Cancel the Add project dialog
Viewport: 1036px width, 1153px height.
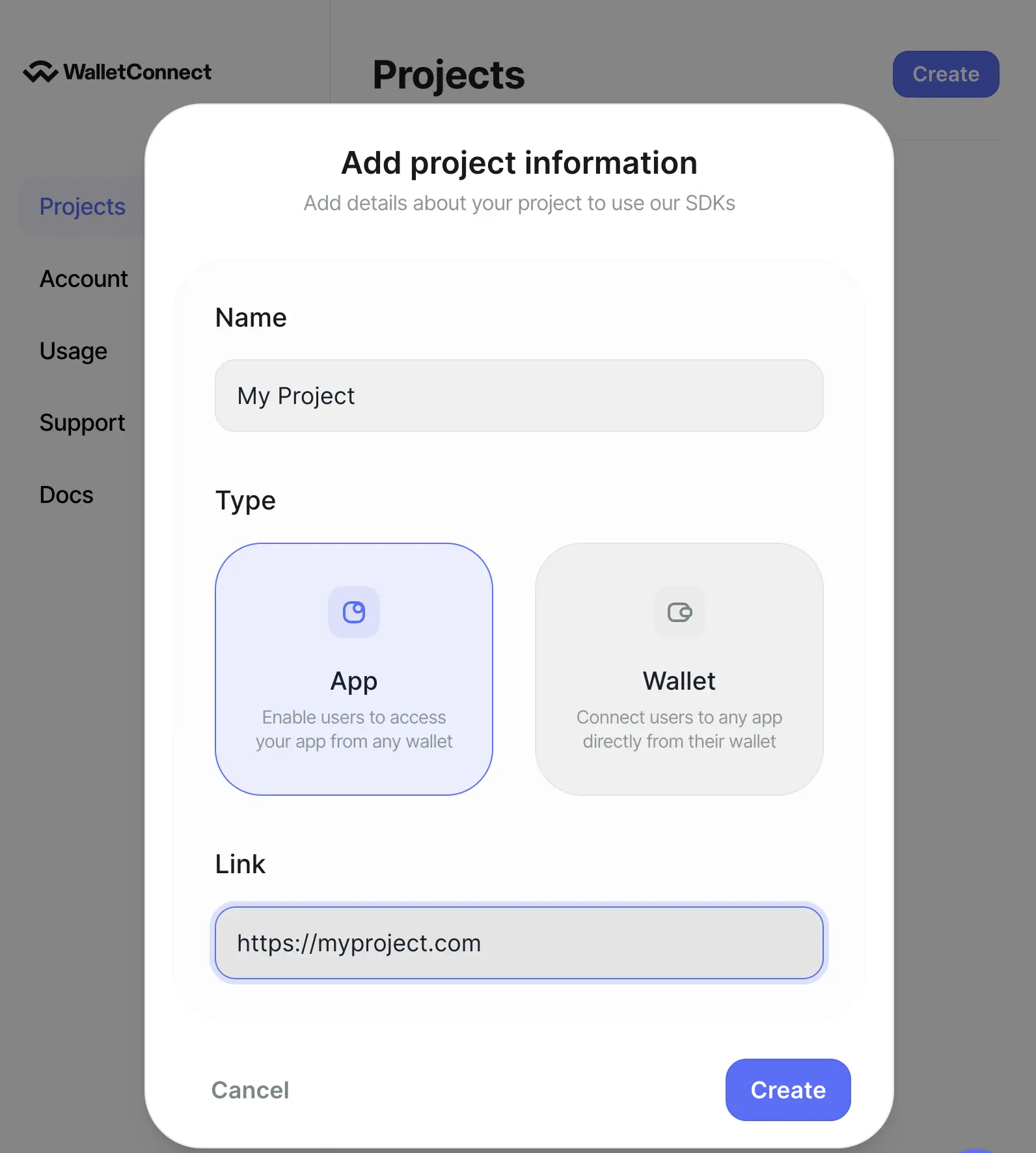coord(250,1090)
